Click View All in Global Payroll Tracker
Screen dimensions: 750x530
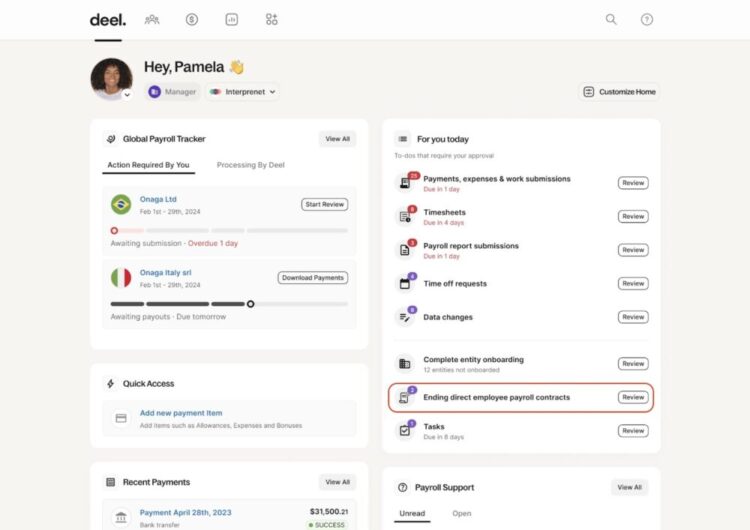338,139
